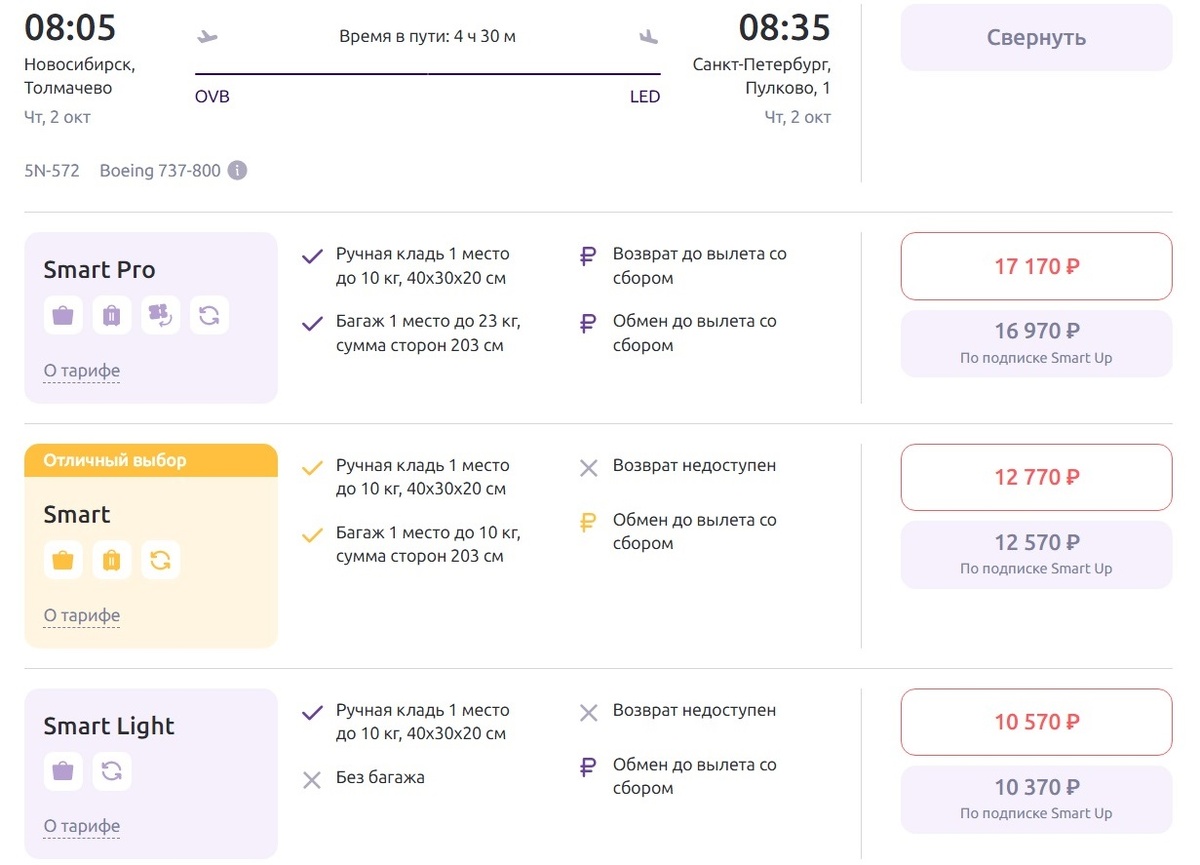Select the Smart Light fare for 10 570 ₽
The width and height of the screenshot is (1200, 865).
1036,722
